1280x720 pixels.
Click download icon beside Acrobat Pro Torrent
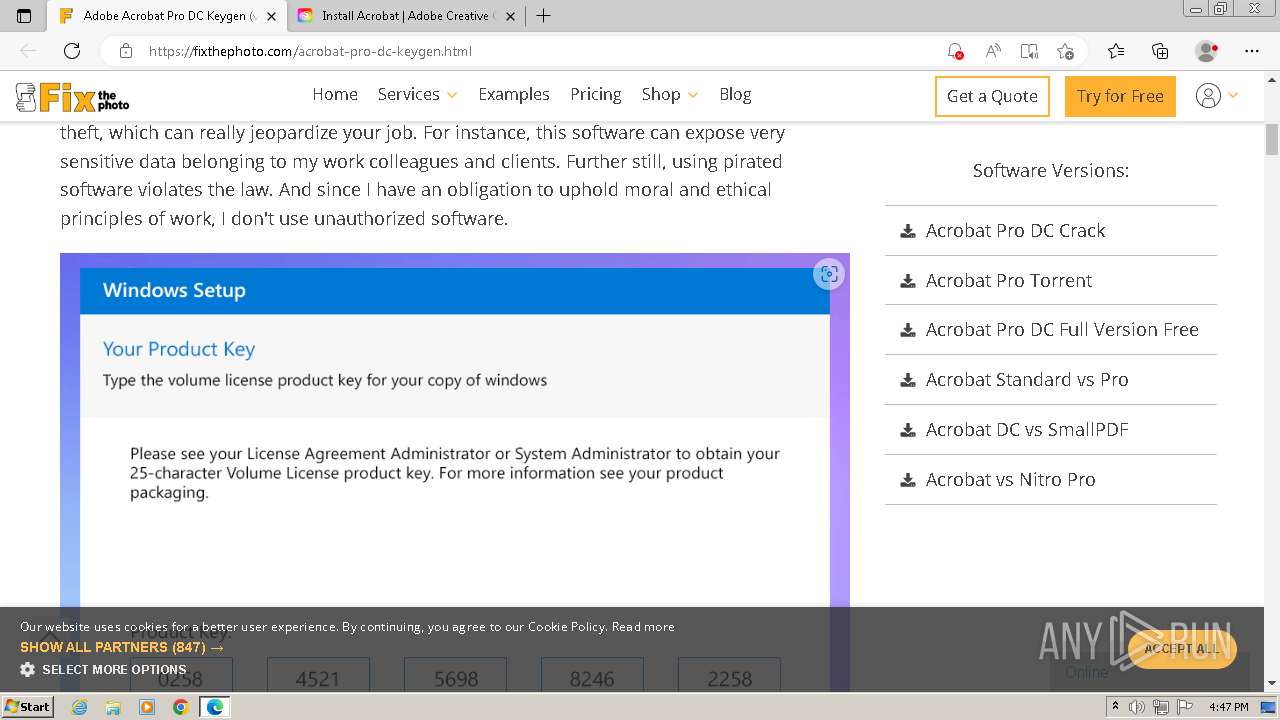point(908,281)
